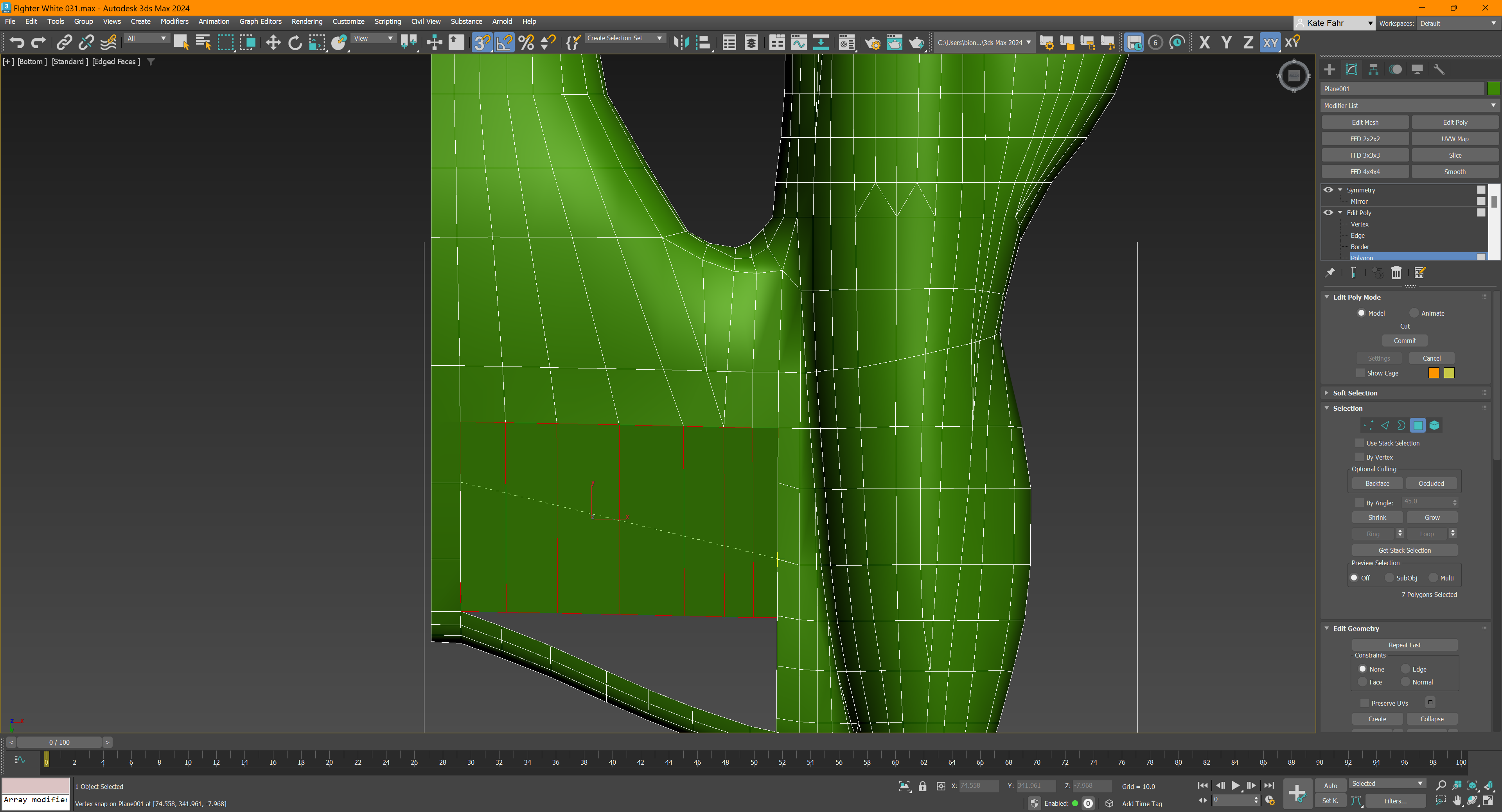This screenshot has height=812, width=1502.
Task: Activate Edge sub-object selection icon
Action: click(x=1385, y=426)
